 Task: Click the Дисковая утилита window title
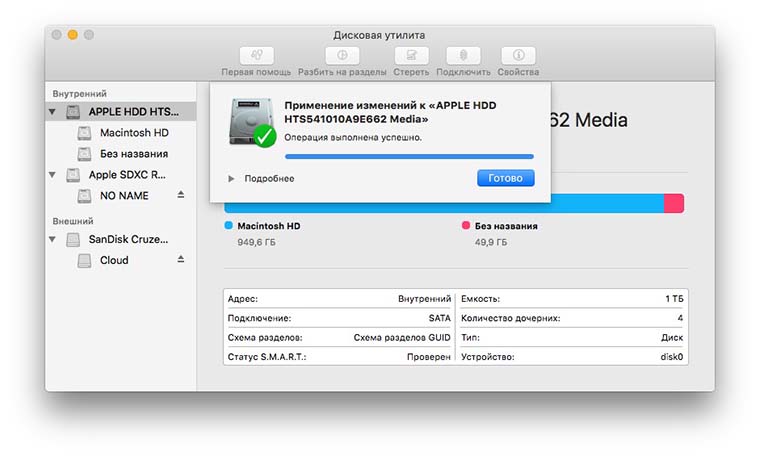(x=379, y=35)
